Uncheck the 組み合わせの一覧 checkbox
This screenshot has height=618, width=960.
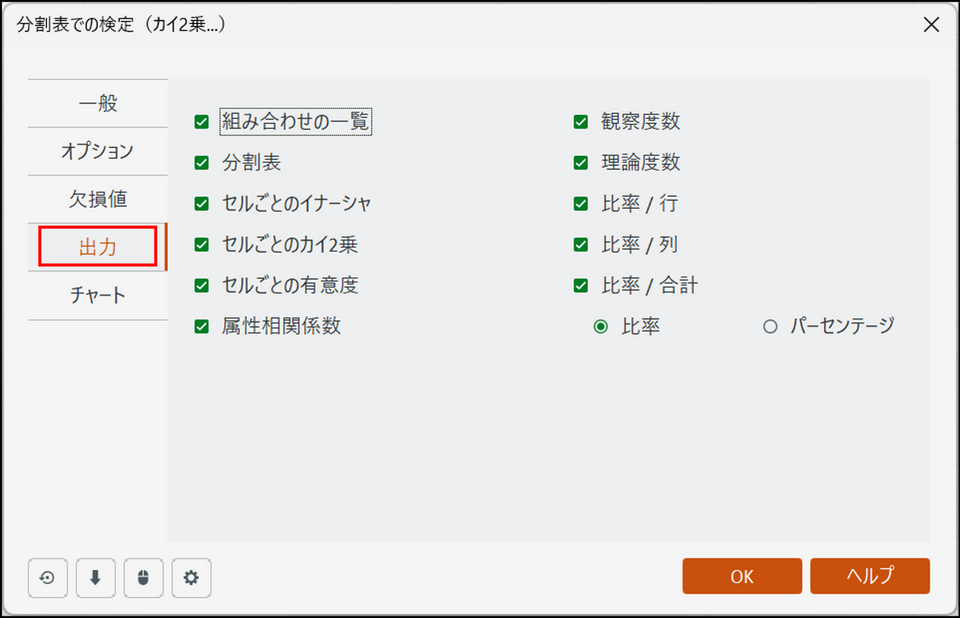point(202,122)
